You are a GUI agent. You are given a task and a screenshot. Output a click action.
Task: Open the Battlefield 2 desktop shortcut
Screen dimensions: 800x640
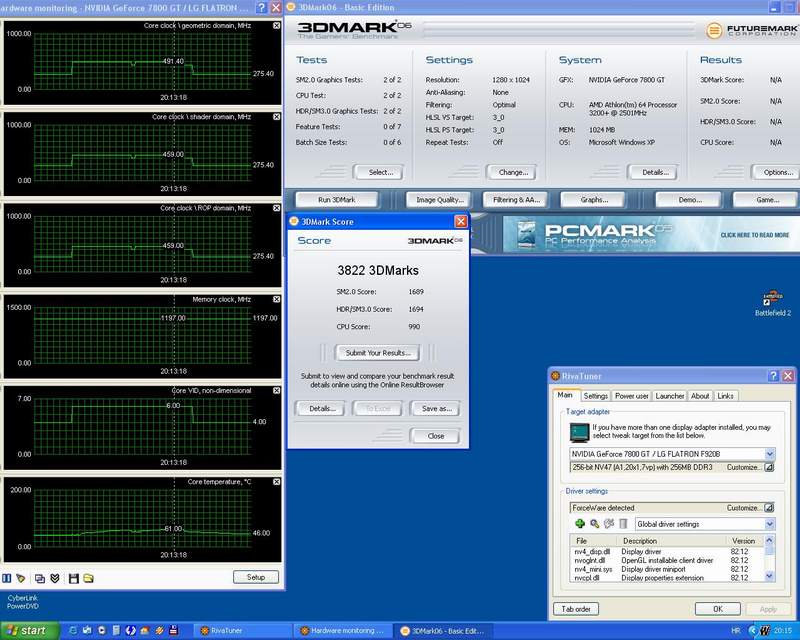tap(771, 301)
